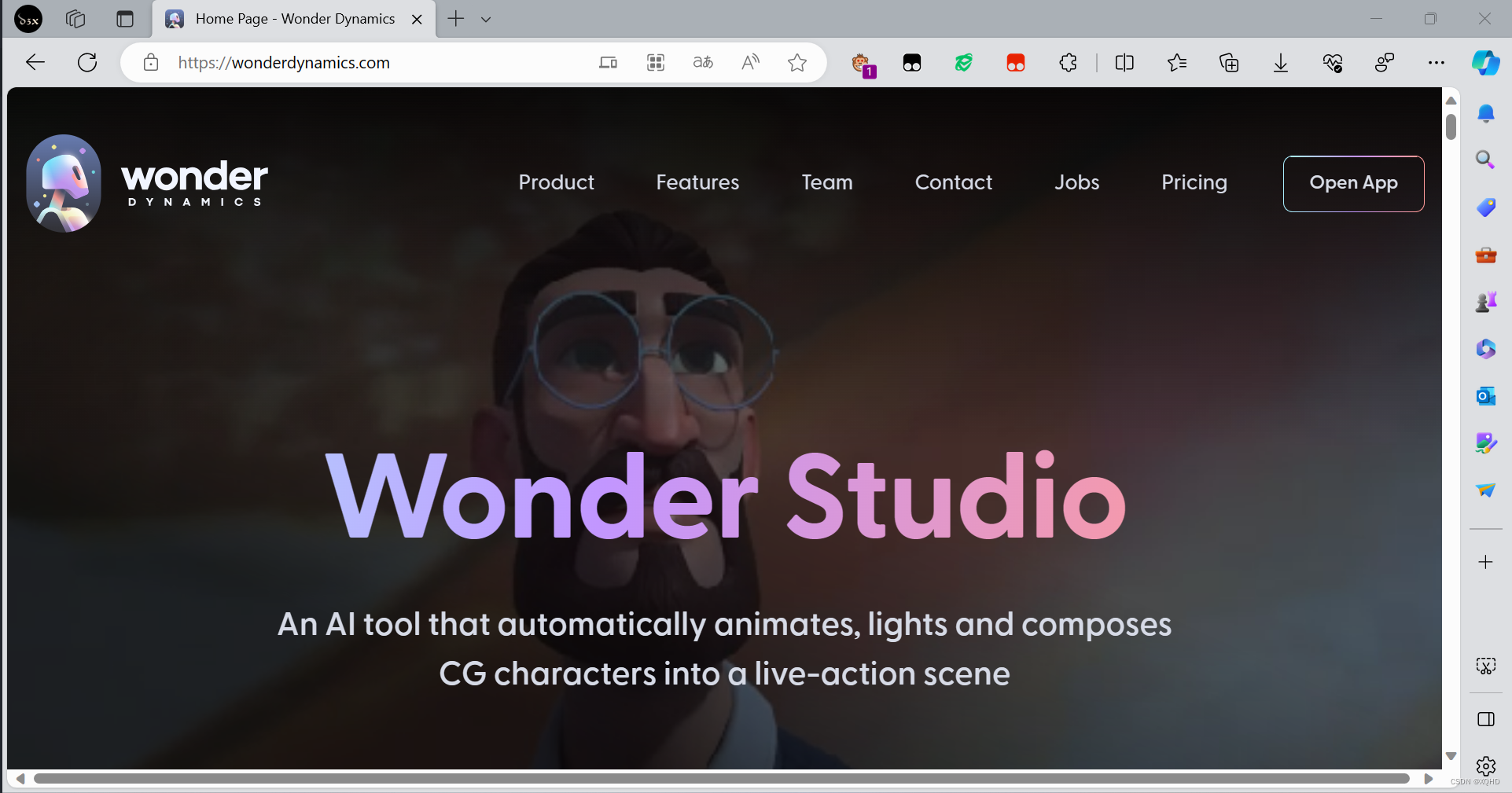Expand the tab search dropdown chevron
This screenshot has width=1512, height=793.
[486, 20]
